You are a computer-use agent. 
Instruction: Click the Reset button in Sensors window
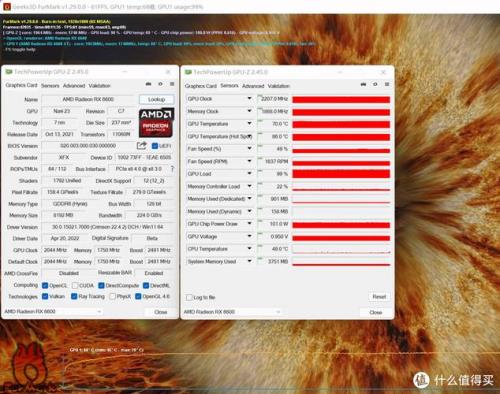(x=379, y=297)
